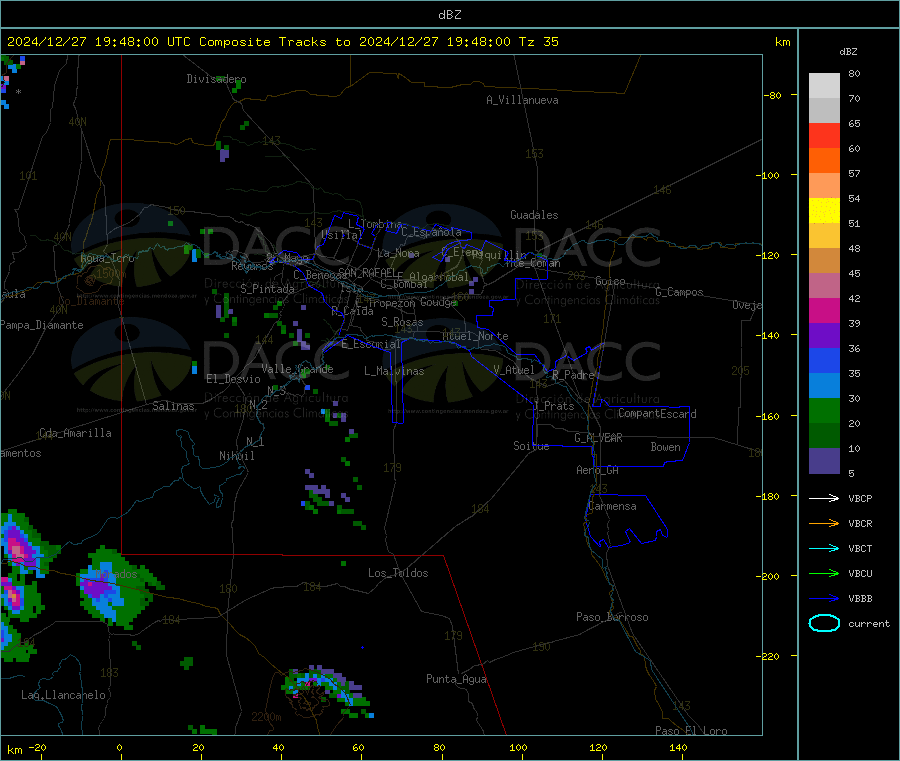Select the 39 dBZ magenta legend swatch
900x761 pixels.
point(824,310)
